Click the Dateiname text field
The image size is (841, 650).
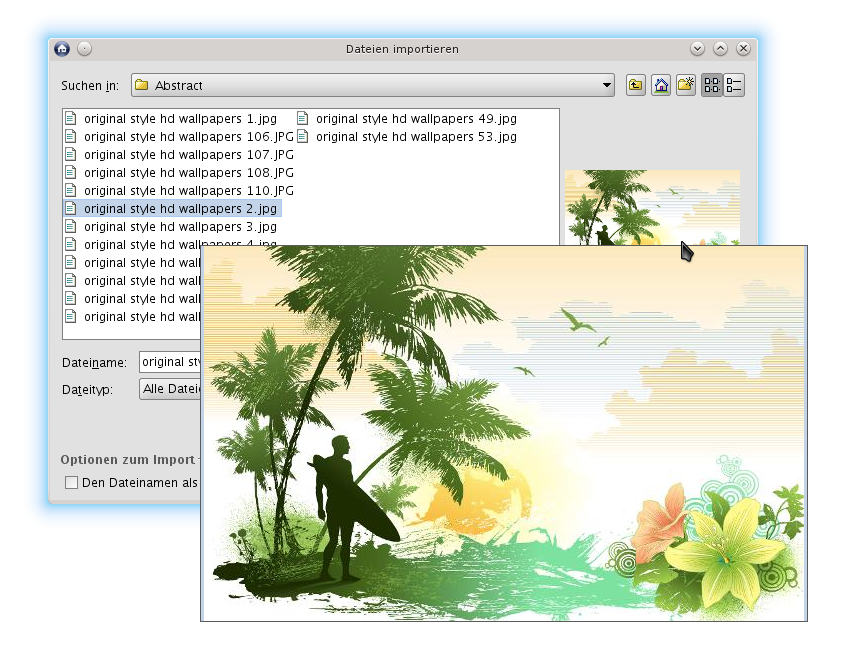click(170, 362)
